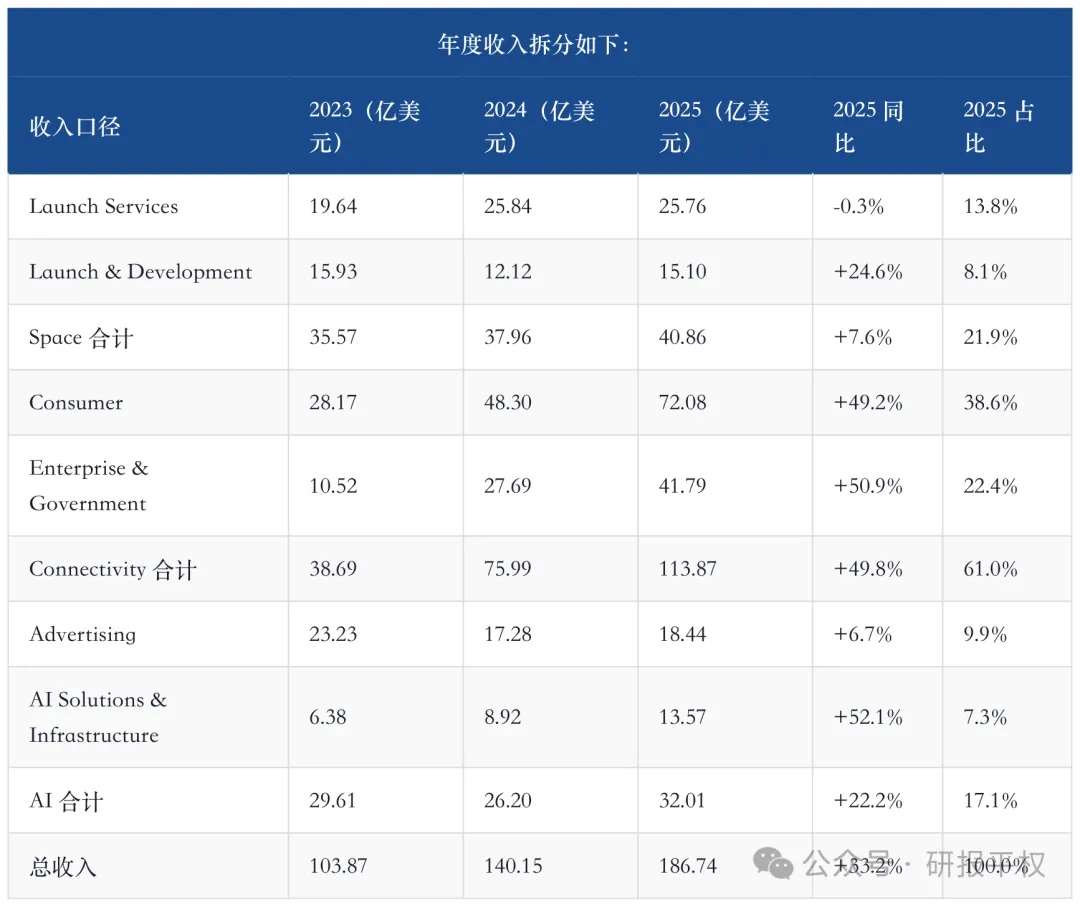Select the 2023（亿美元）column header
Screen dimensions: 1080x907
[364, 127]
